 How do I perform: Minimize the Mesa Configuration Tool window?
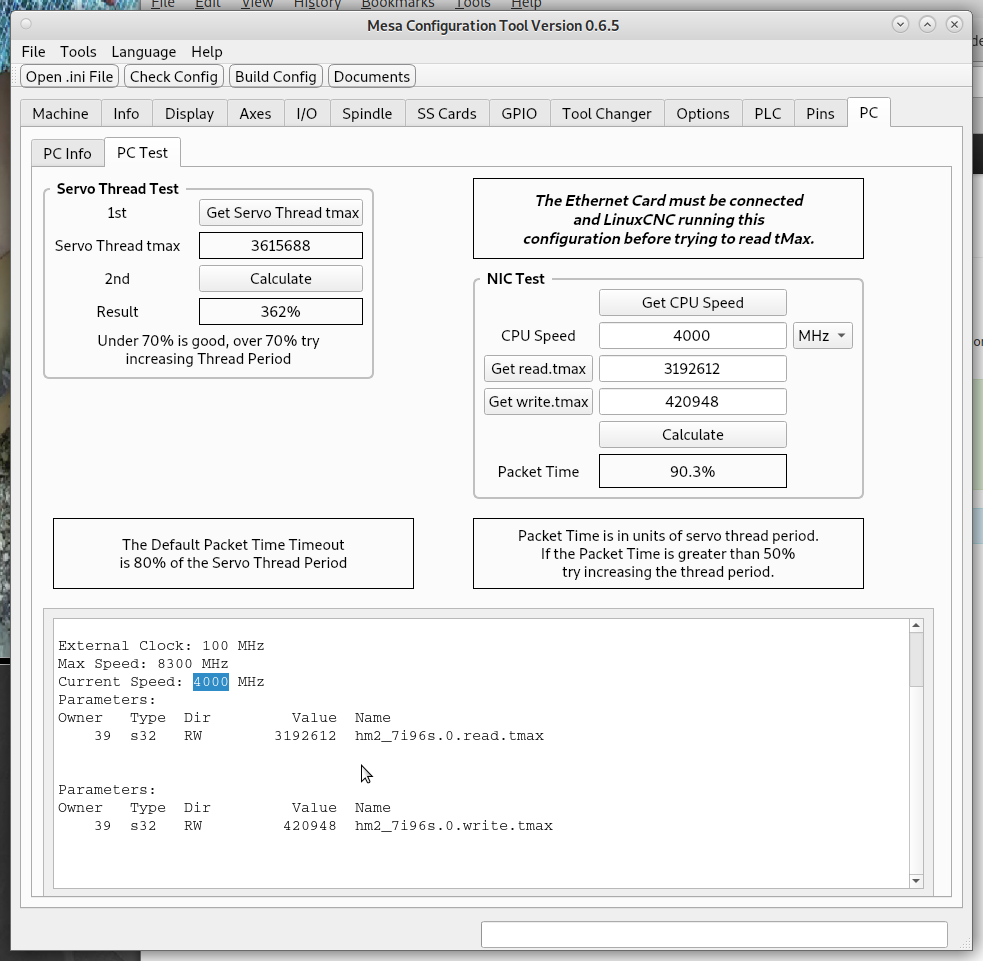click(900, 24)
